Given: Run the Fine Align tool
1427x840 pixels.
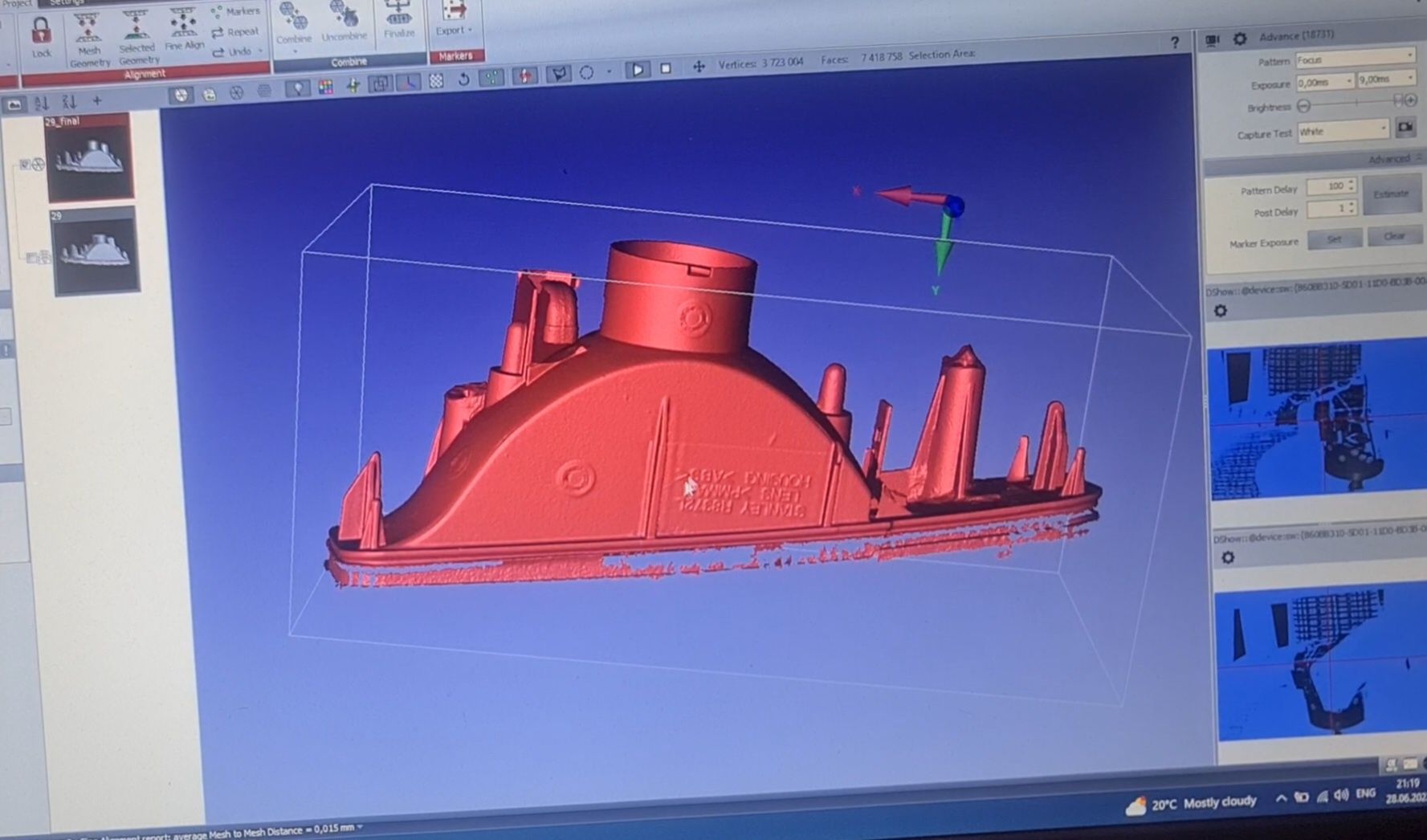Looking at the screenshot, I should (184, 31).
